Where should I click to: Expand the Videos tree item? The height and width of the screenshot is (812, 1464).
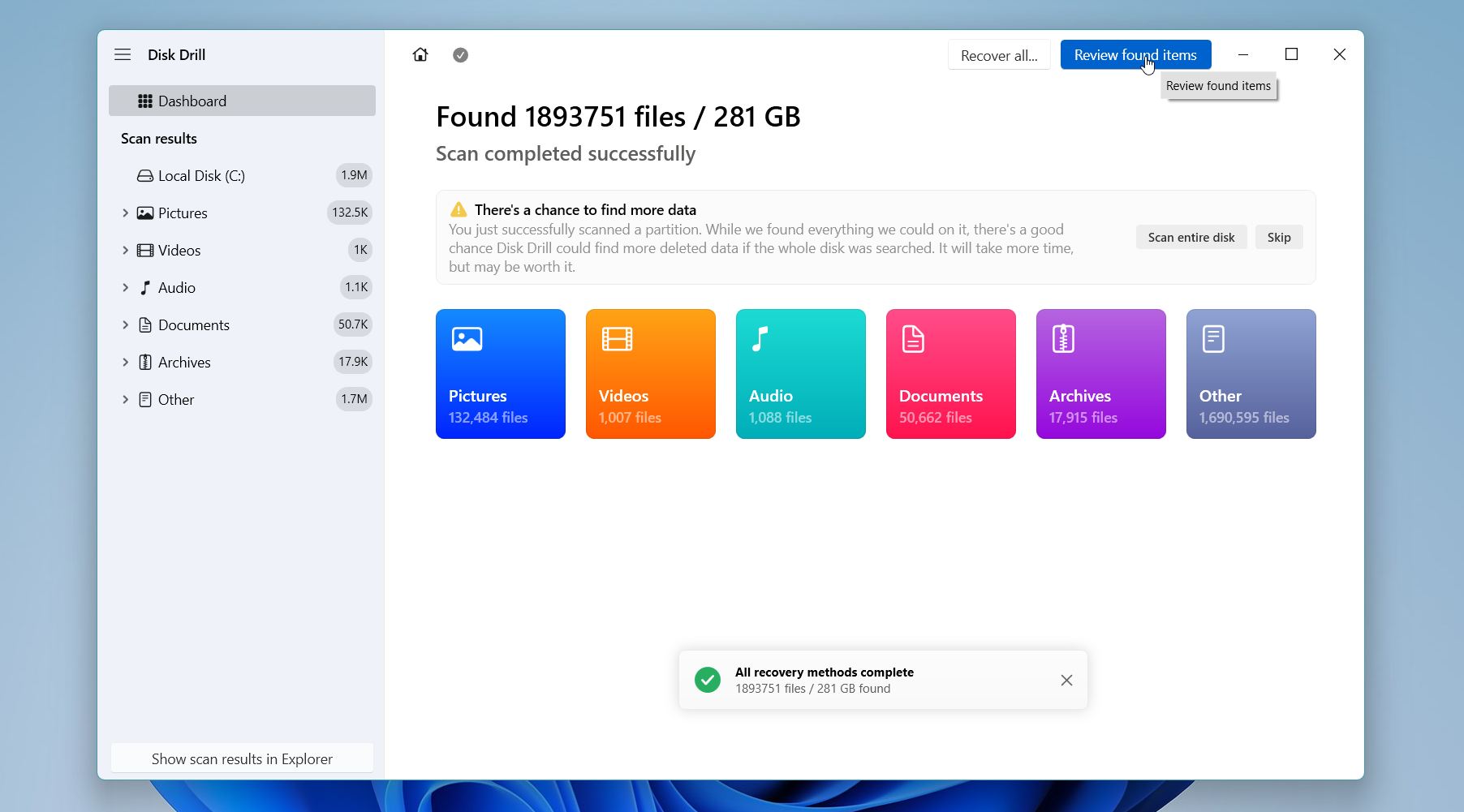coord(125,251)
